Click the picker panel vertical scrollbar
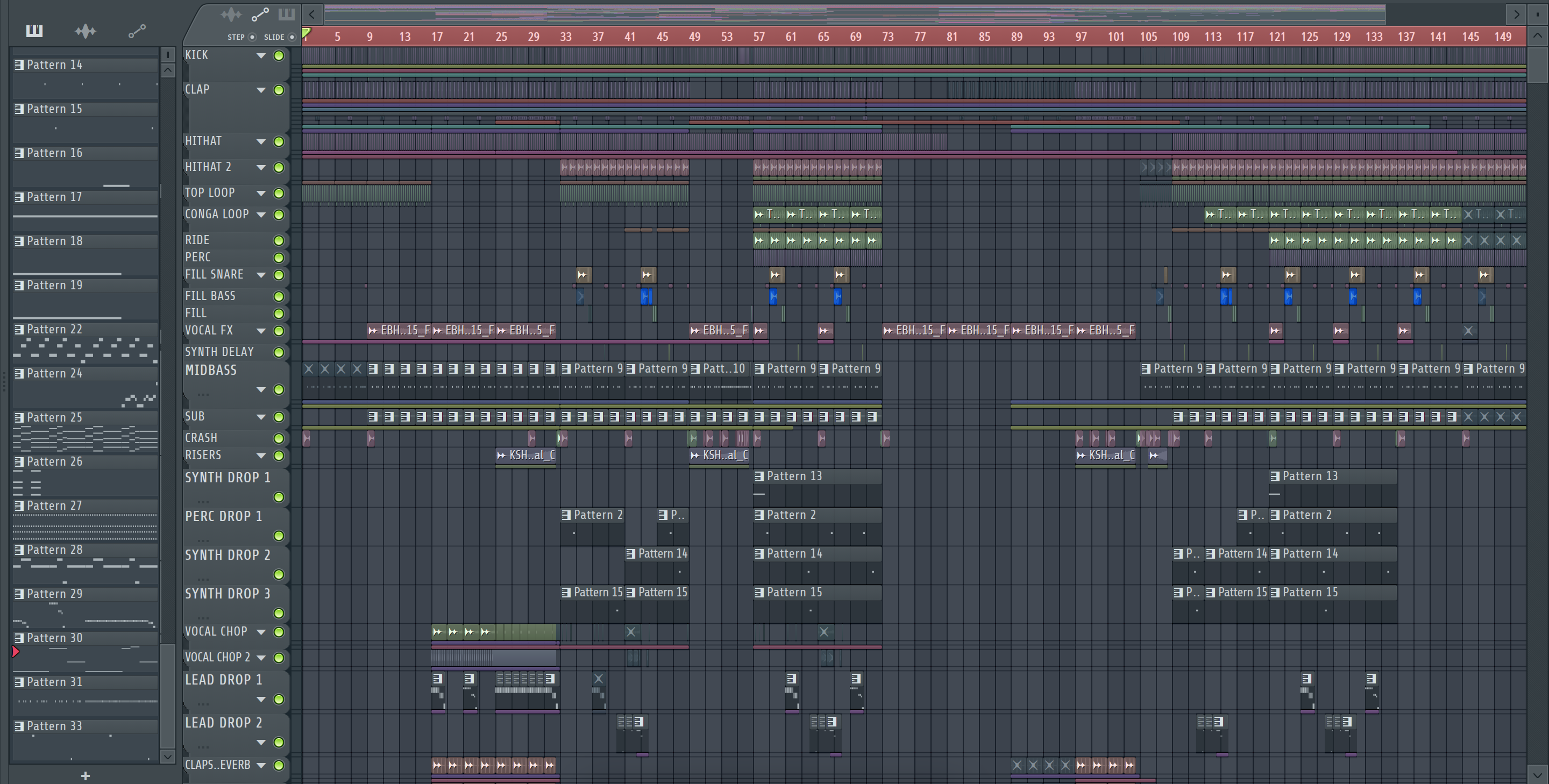 (168, 696)
